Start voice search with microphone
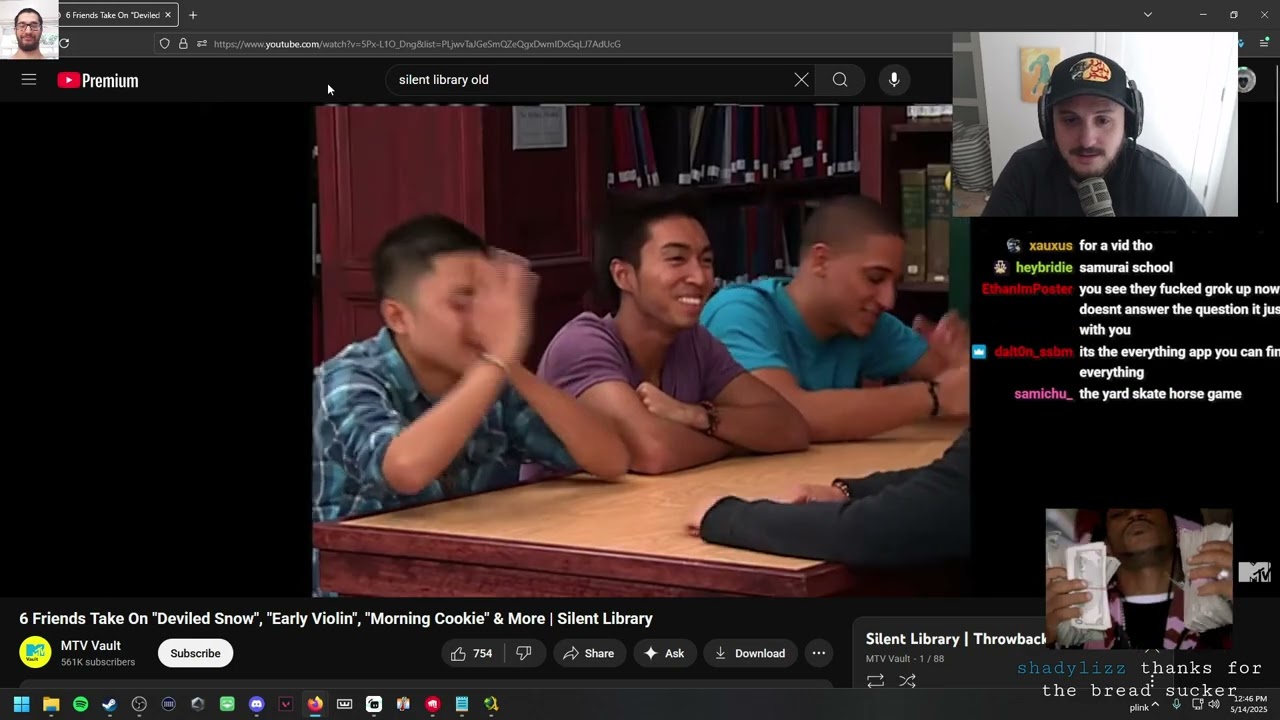 coord(894,80)
